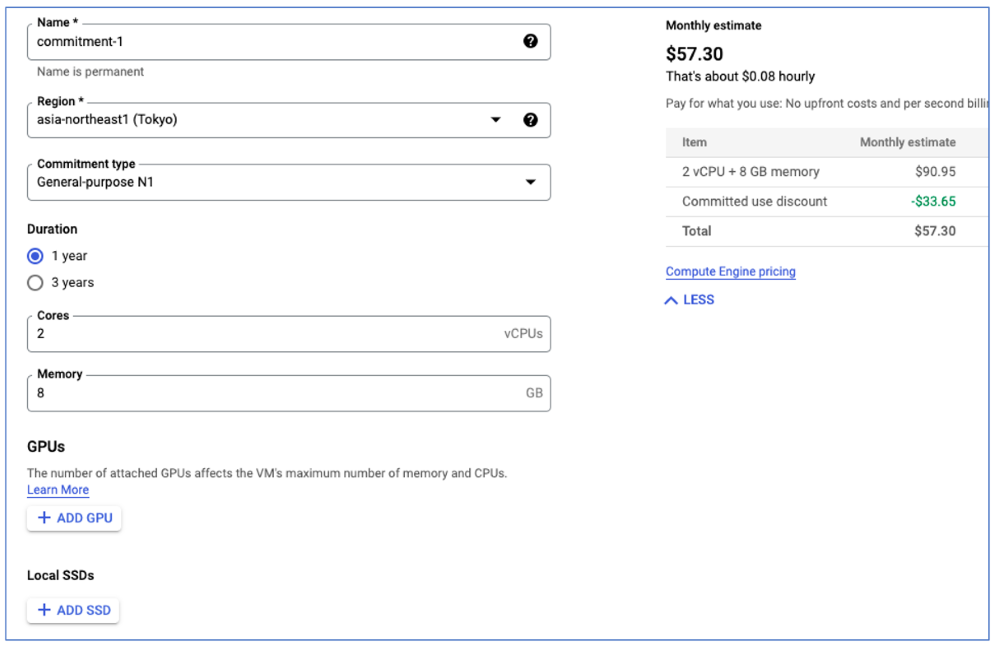Focus the Memory input field

260,393
